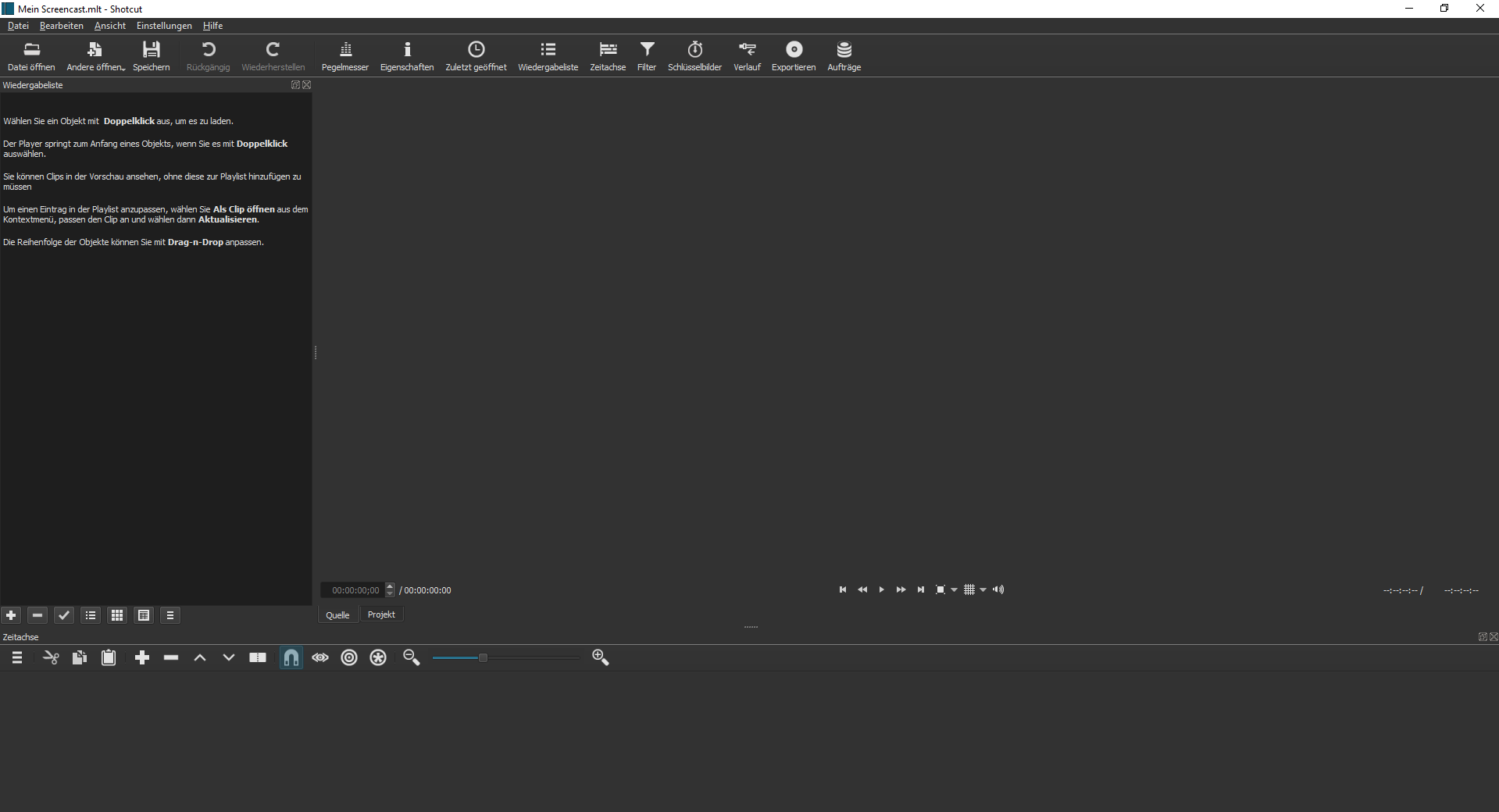Minimize the Shotcut window

[1409, 9]
